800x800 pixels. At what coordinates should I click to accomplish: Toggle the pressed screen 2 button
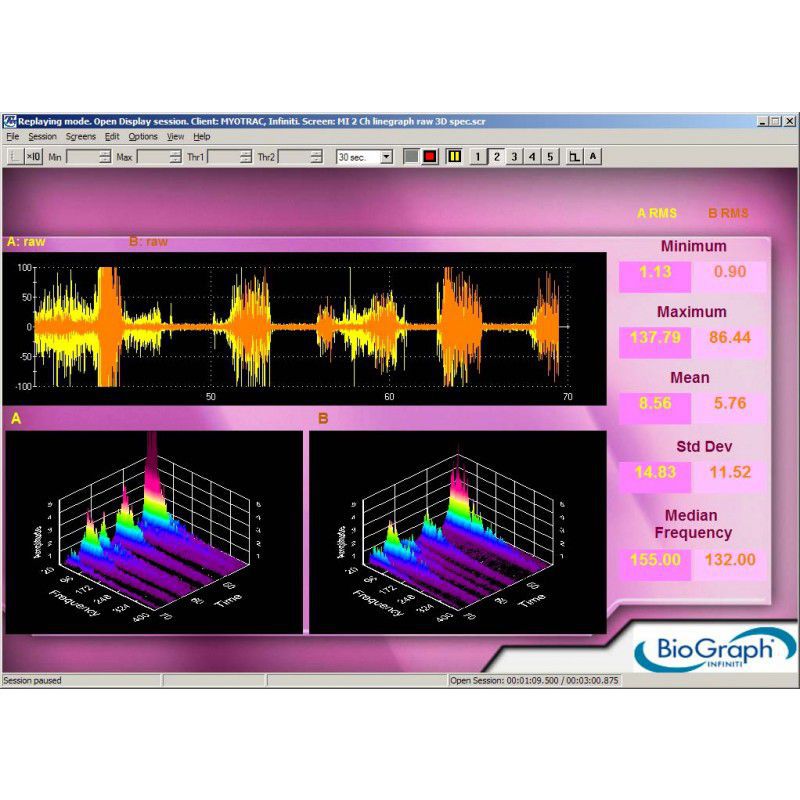(496, 156)
